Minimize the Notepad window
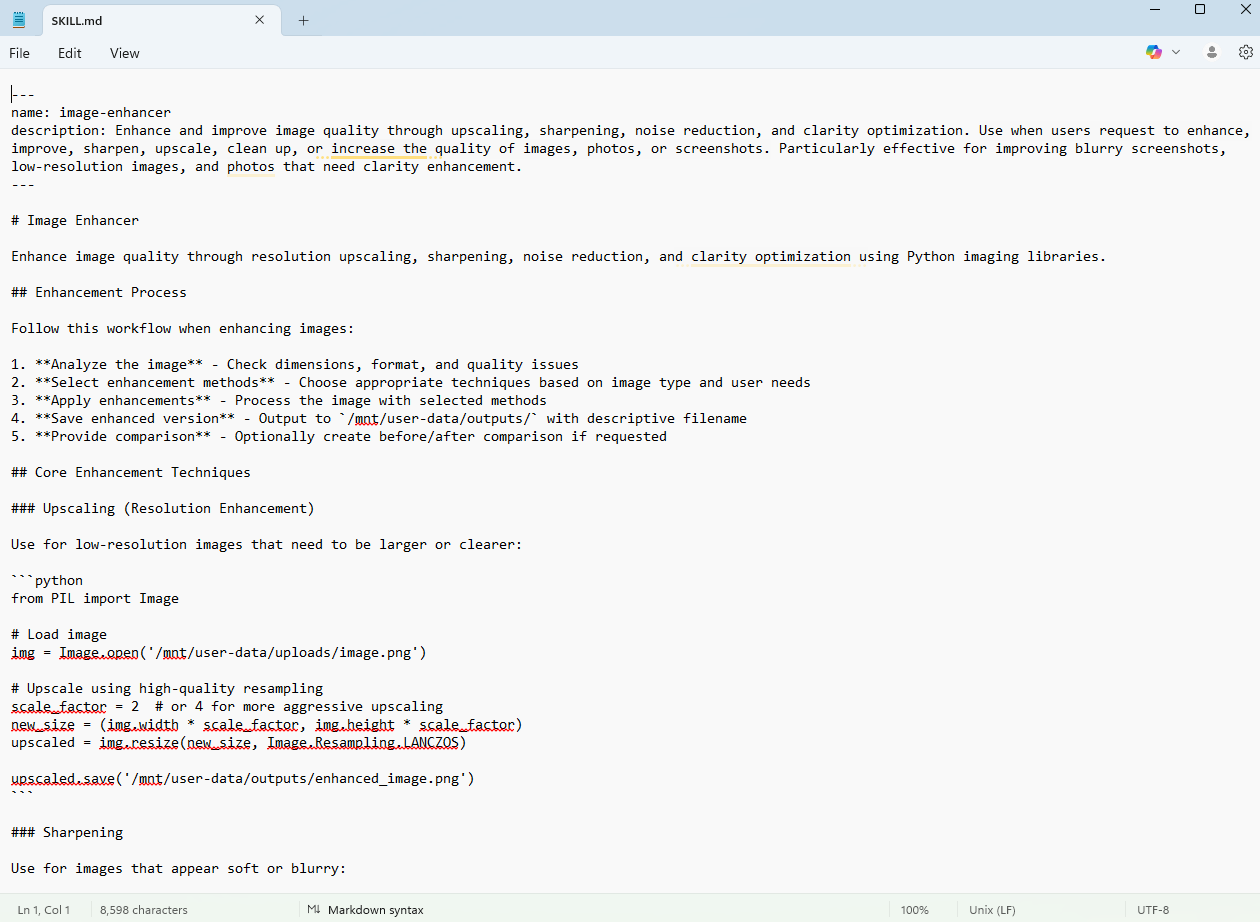 coord(1155,10)
